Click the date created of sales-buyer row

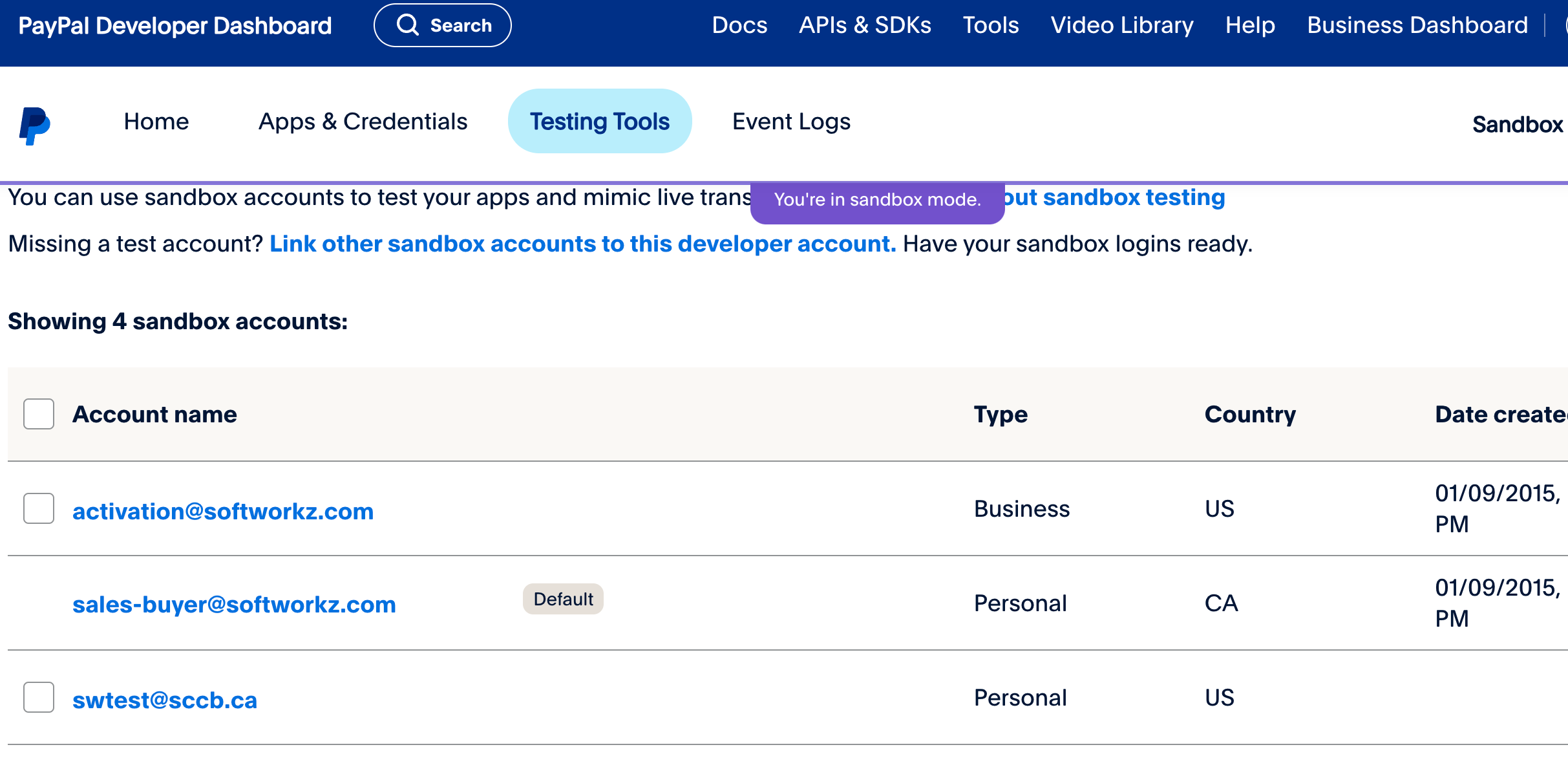(1499, 603)
